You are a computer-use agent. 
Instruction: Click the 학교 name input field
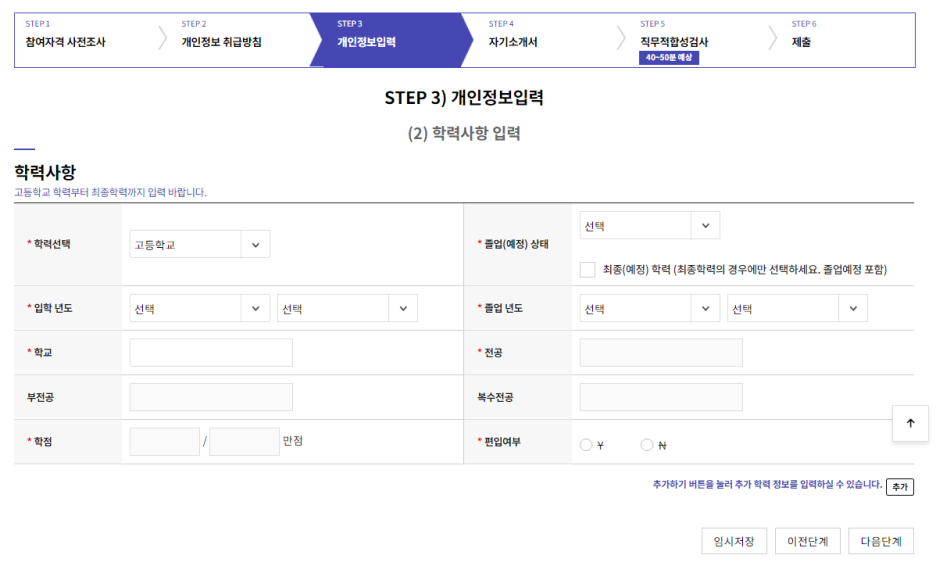[211, 353]
